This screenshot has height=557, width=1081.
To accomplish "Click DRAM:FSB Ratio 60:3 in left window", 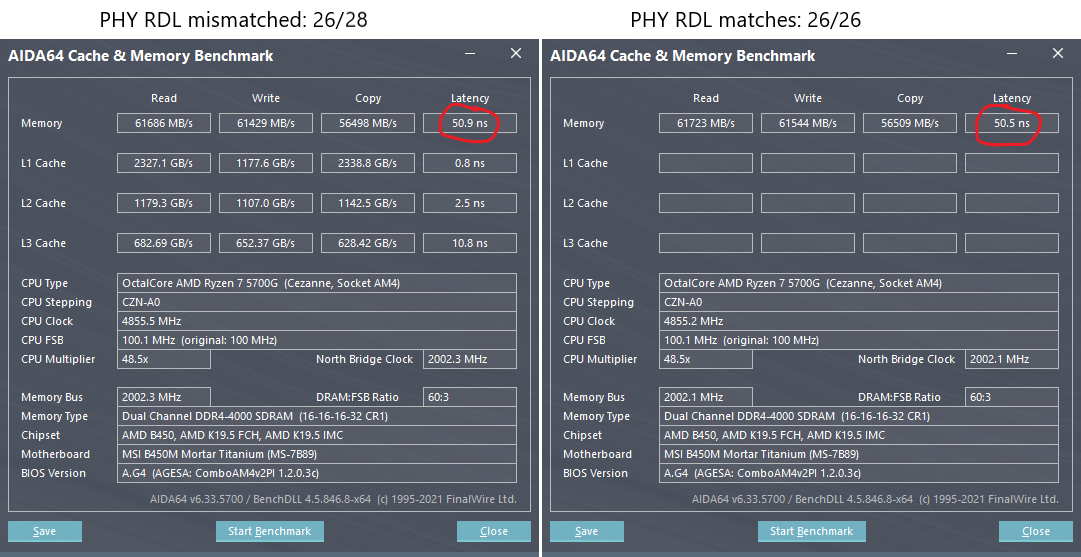I will (469, 397).
